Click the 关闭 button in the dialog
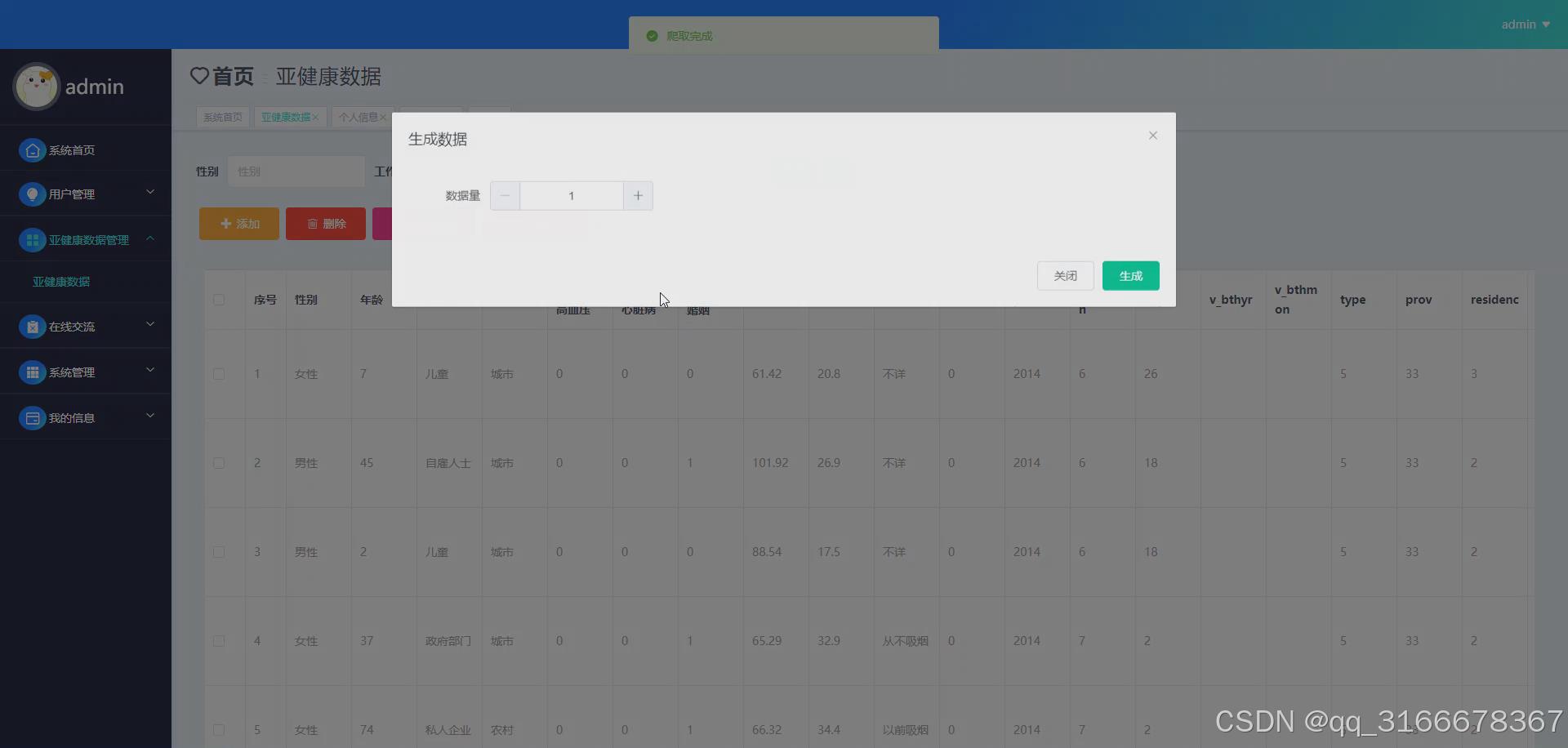The image size is (1568, 748). click(x=1064, y=275)
